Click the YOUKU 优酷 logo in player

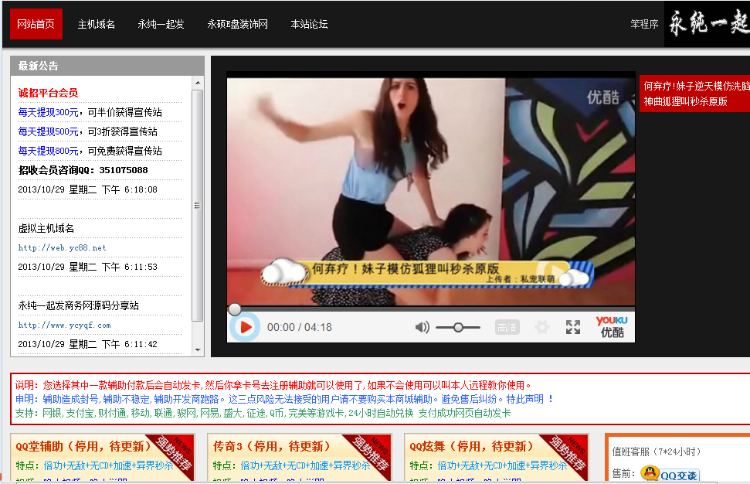tap(612, 327)
